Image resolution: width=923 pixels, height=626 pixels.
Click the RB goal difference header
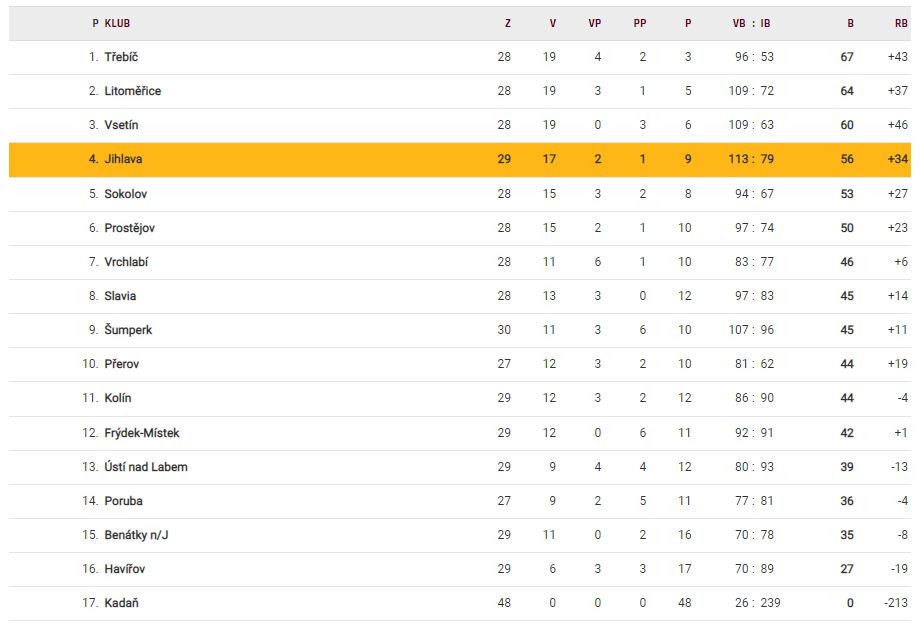pos(901,23)
